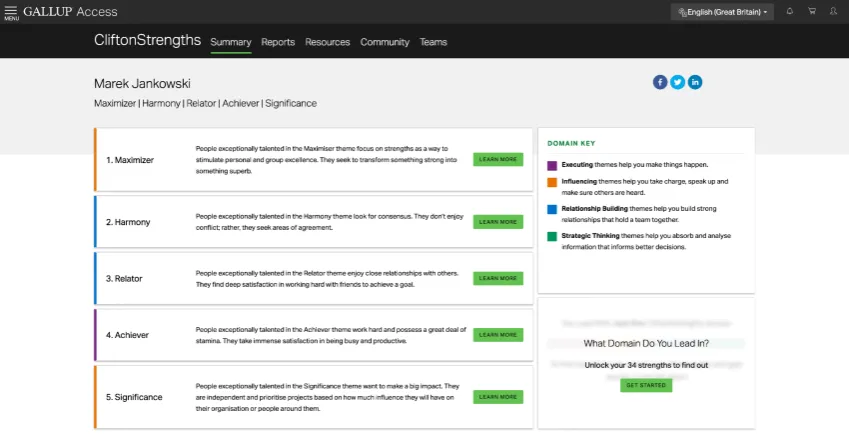The height and width of the screenshot is (438, 849).
Task: Share via the Facebook icon
Action: pyautogui.click(x=659, y=82)
